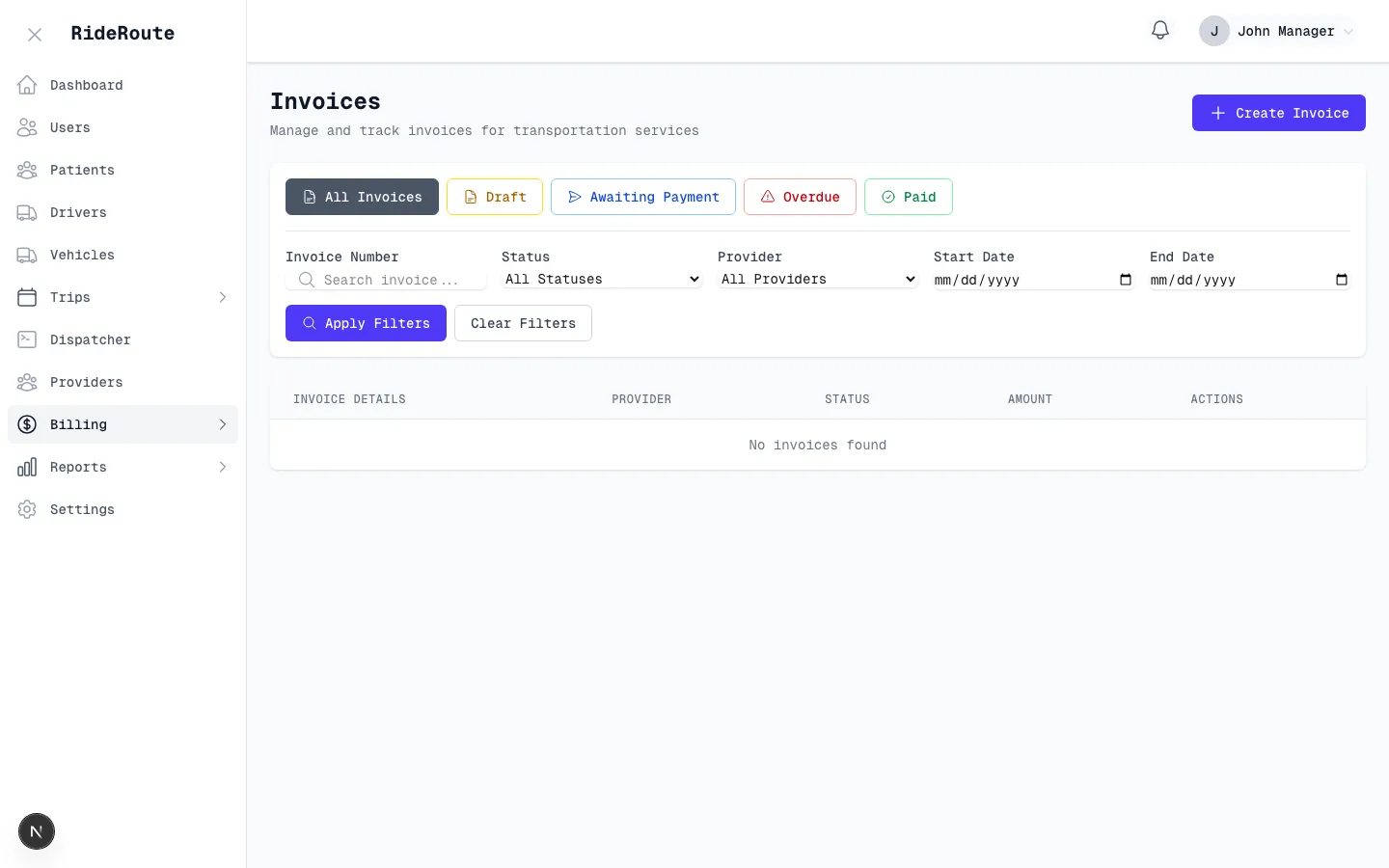Click the AMOUNT column header
This screenshot has height=868, width=1389.
coord(1030,399)
